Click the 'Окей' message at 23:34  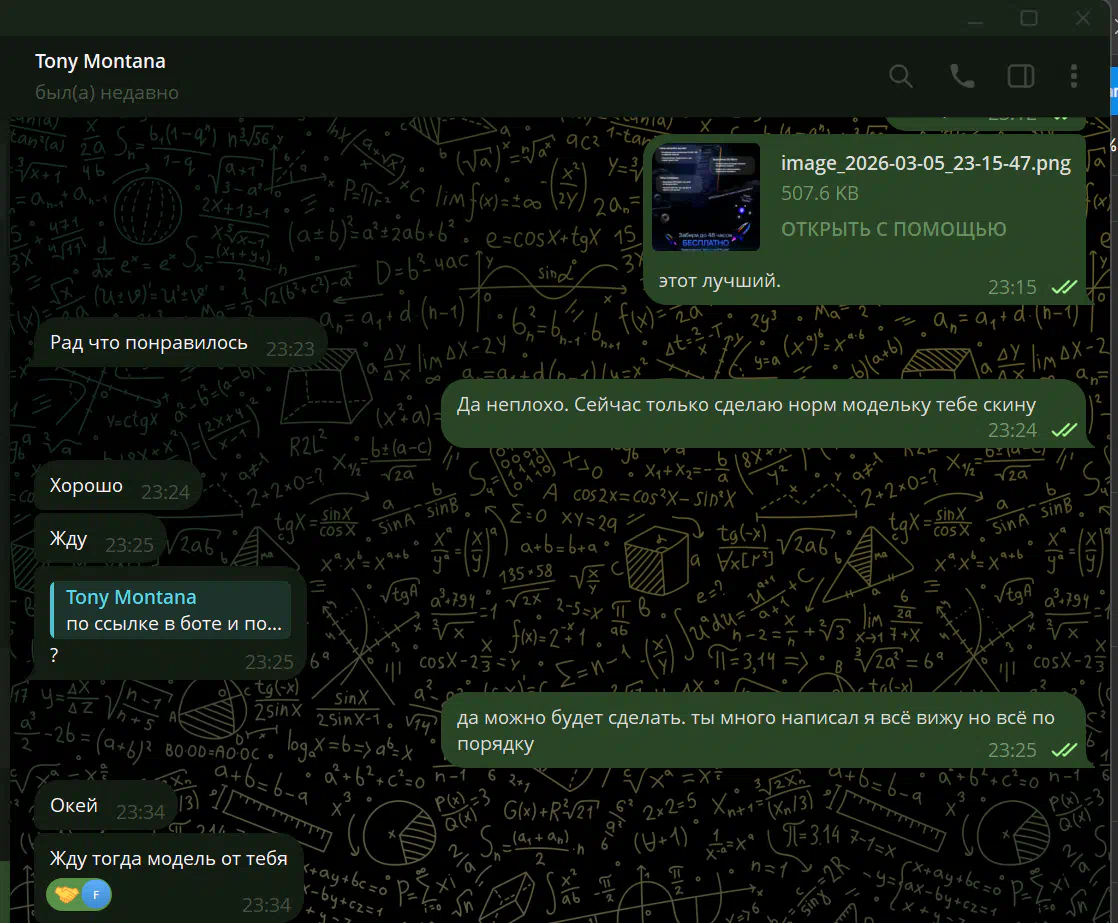[x=75, y=805]
